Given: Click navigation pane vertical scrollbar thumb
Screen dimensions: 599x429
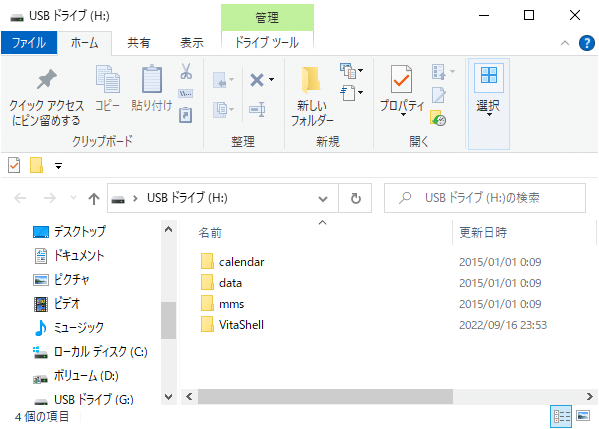Looking at the screenshot, I should click(168, 320).
